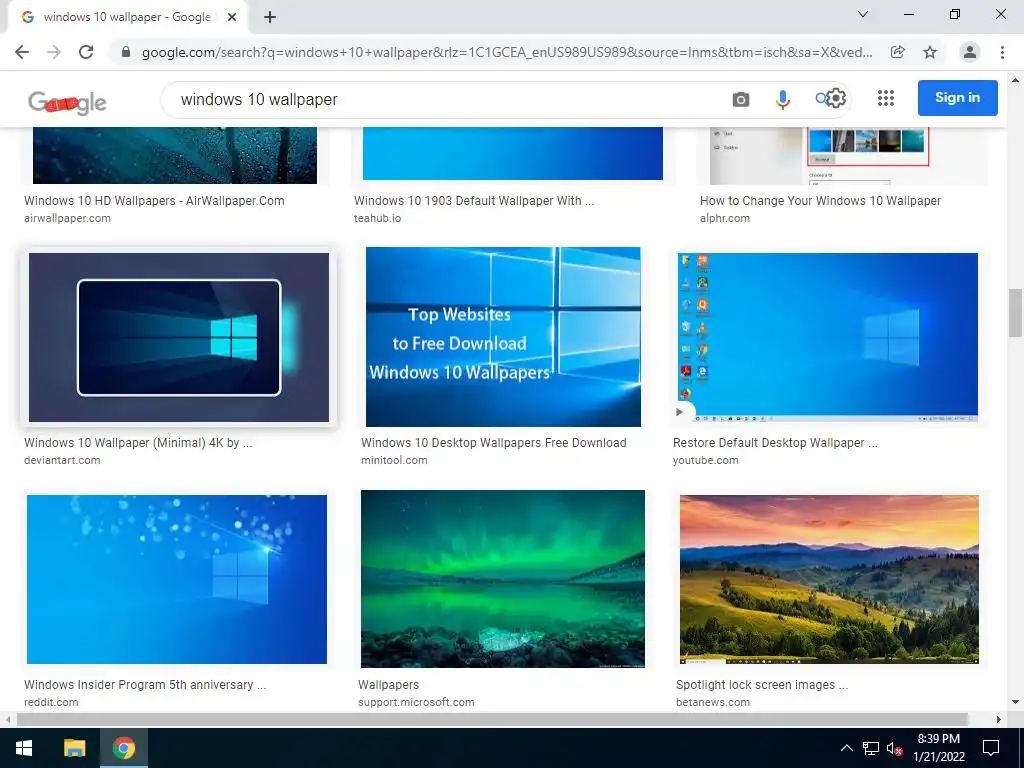Screen dimensions: 1024x768
Task: Go back to the previous page
Action: 22,52
